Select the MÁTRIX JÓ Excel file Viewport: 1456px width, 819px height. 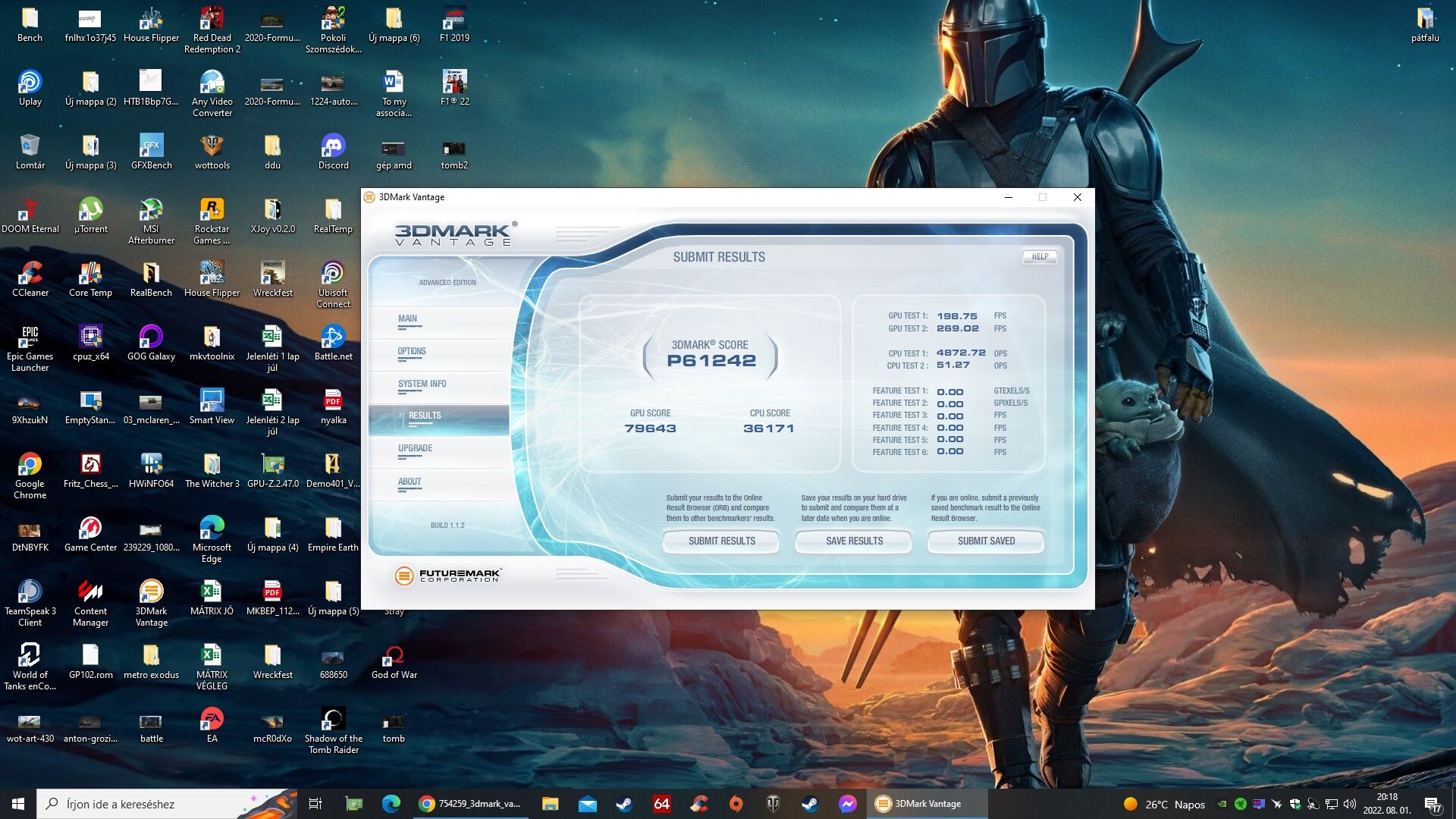click(212, 598)
